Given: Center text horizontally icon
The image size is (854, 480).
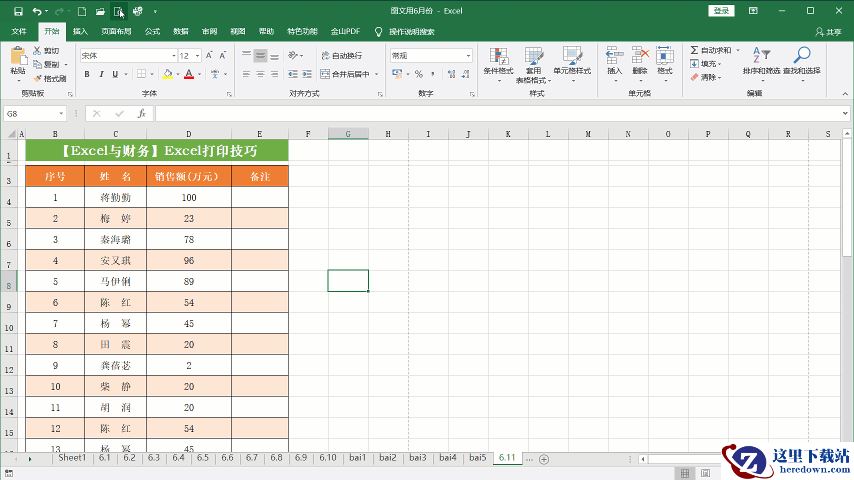Looking at the screenshot, I should pyautogui.click(x=260, y=74).
